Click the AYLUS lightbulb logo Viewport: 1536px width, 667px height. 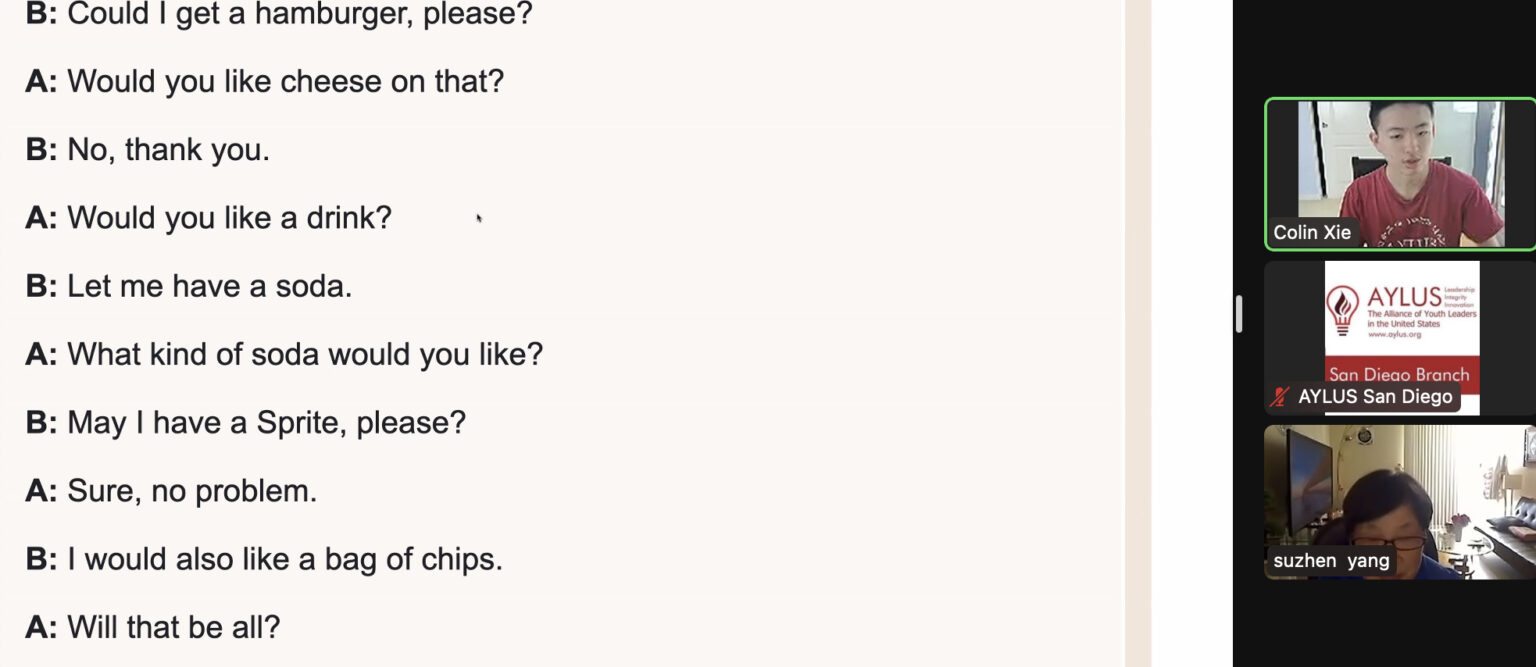tap(1342, 309)
